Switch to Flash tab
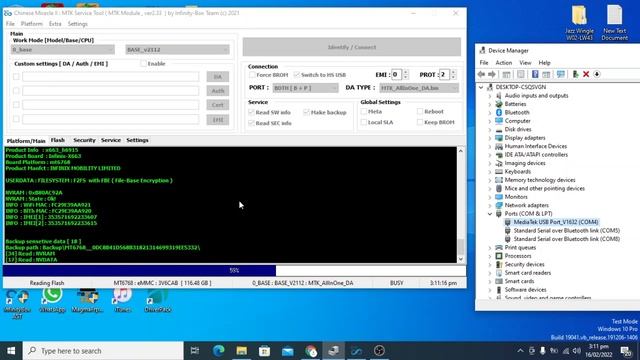The height and width of the screenshot is (360, 640). click(x=58, y=140)
